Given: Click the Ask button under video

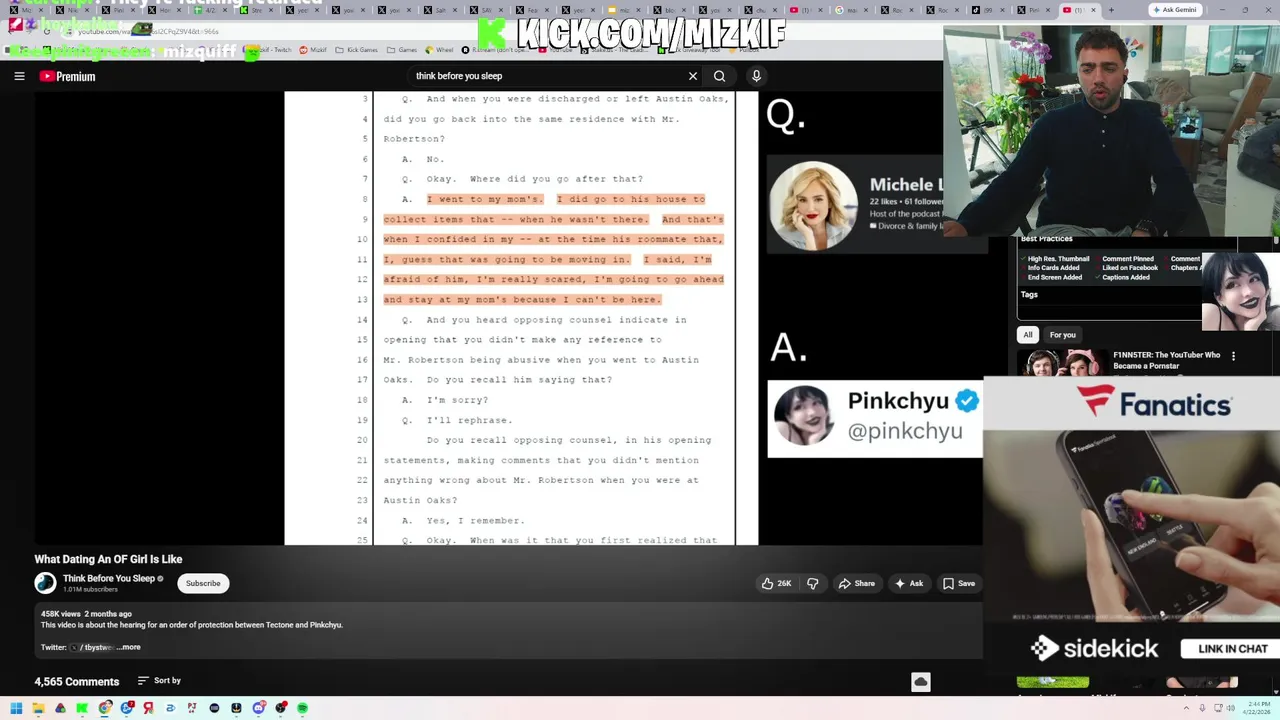Looking at the screenshot, I should tap(909, 583).
